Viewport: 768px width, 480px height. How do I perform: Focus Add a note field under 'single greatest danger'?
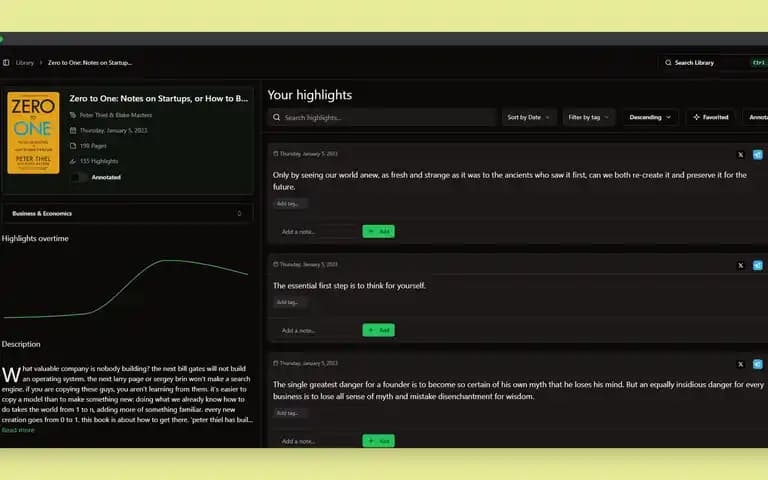318,441
